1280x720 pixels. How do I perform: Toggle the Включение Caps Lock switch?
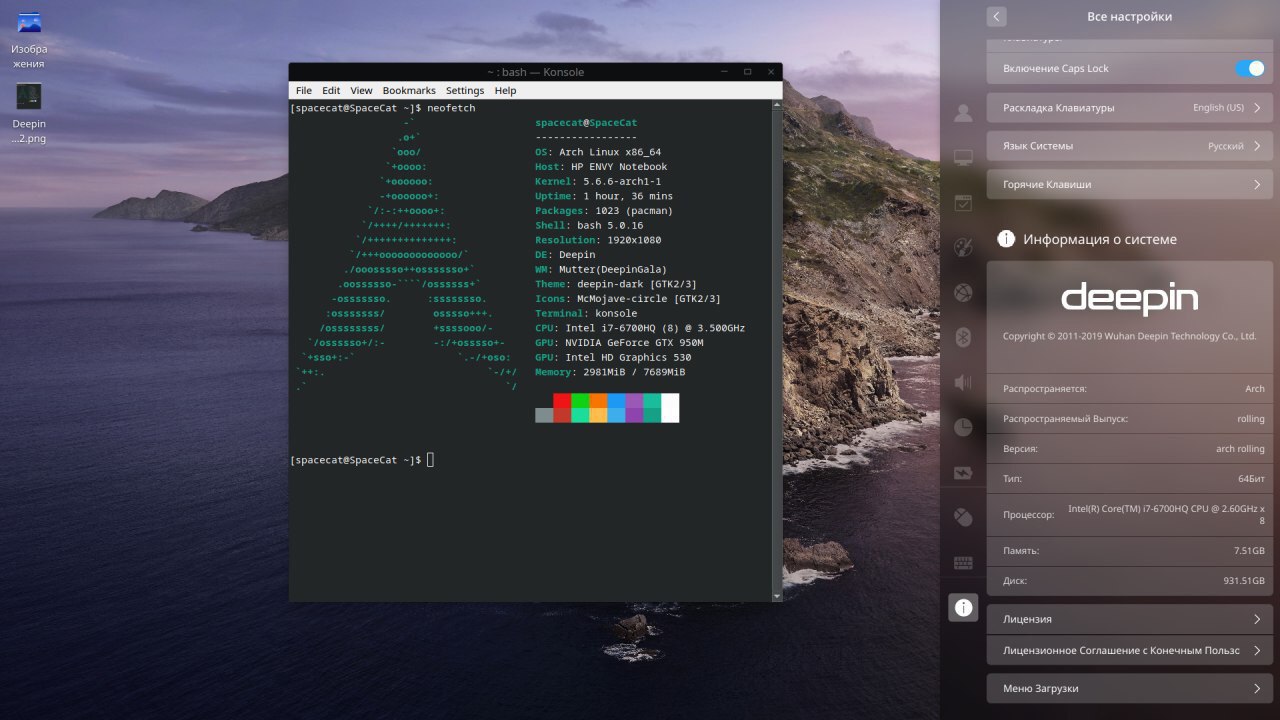click(1250, 68)
